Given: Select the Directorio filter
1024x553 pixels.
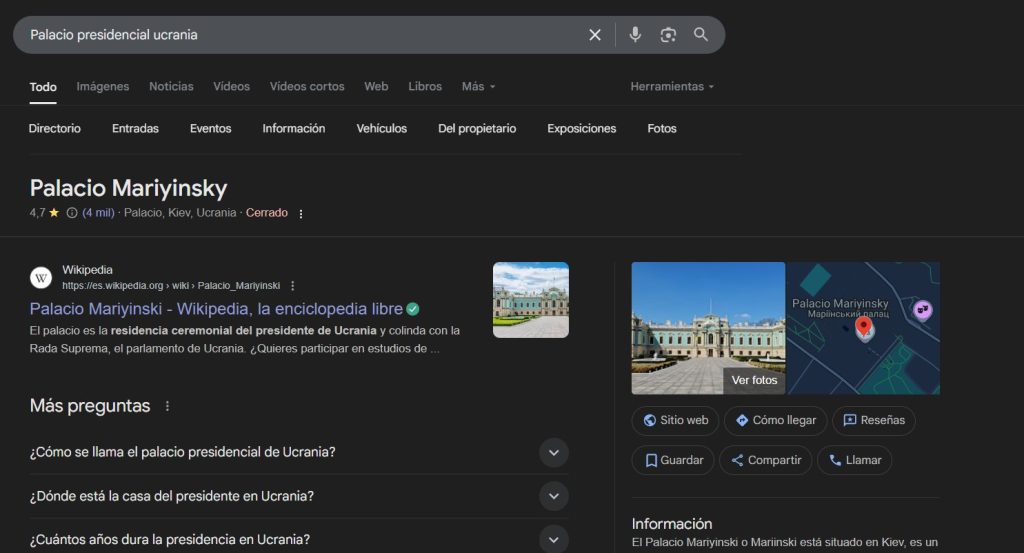Looking at the screenshot, I should coord(55,129).
